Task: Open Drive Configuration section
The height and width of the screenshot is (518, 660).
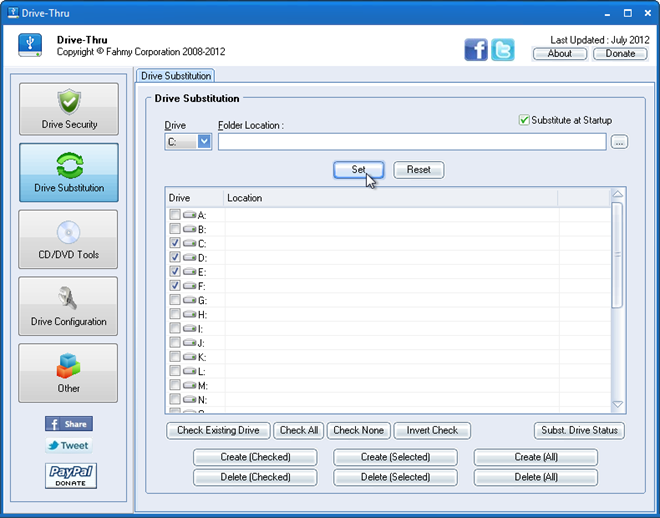Action: [x=68, y=306]
